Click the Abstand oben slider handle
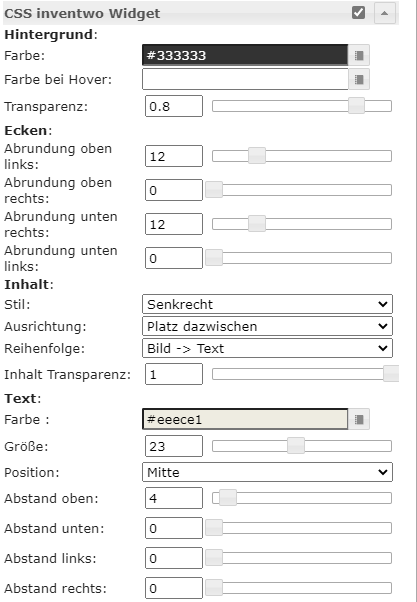 click(x=228, y=498)
